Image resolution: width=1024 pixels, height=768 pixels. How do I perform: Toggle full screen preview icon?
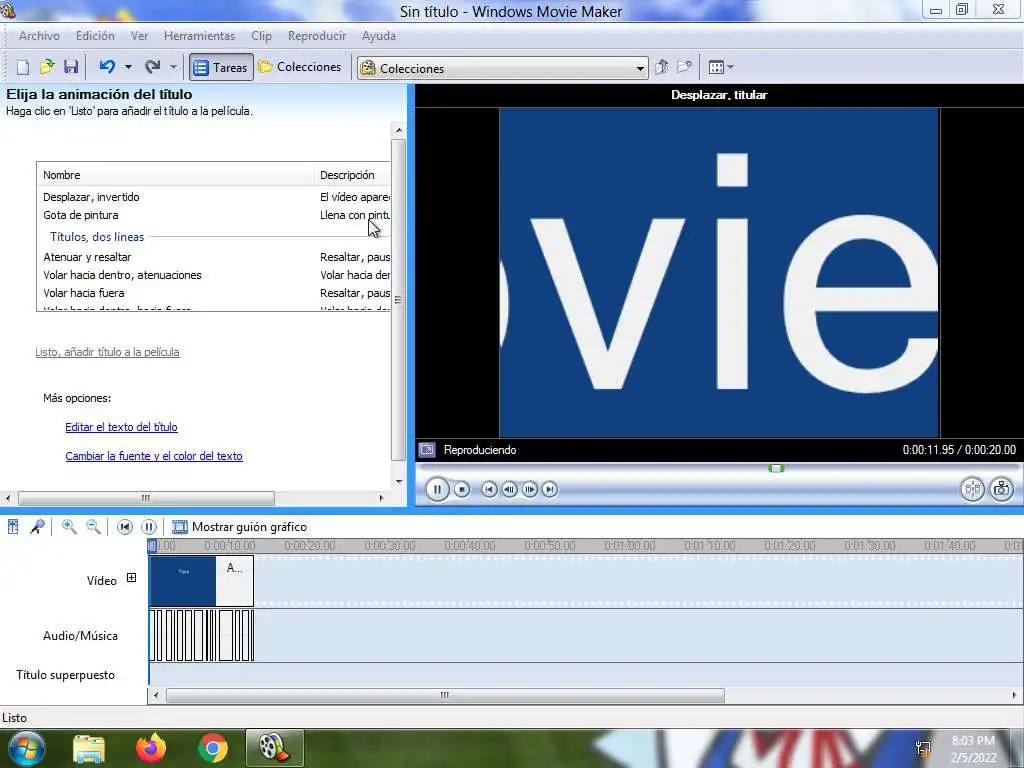click(427, 450)
